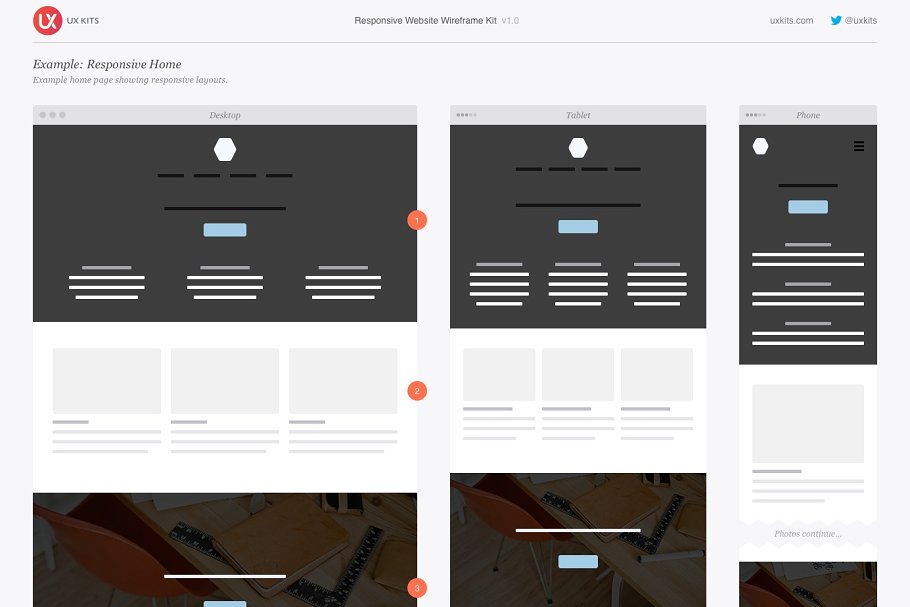This screenshot has height=607, width=910.
Task: Click orange annotation marker number 2
Action: [x=417, y=390]
